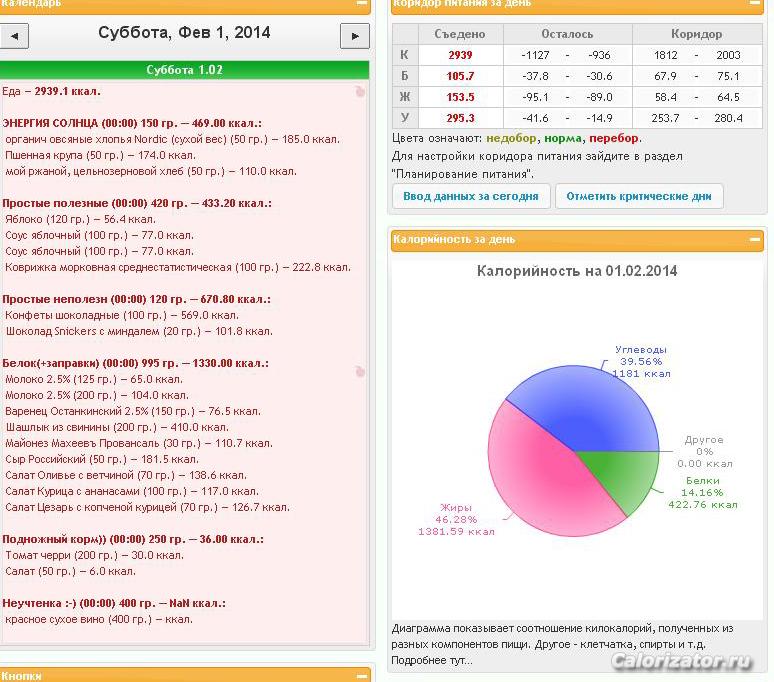Click Отметить критические дни button

click(639, 196)
